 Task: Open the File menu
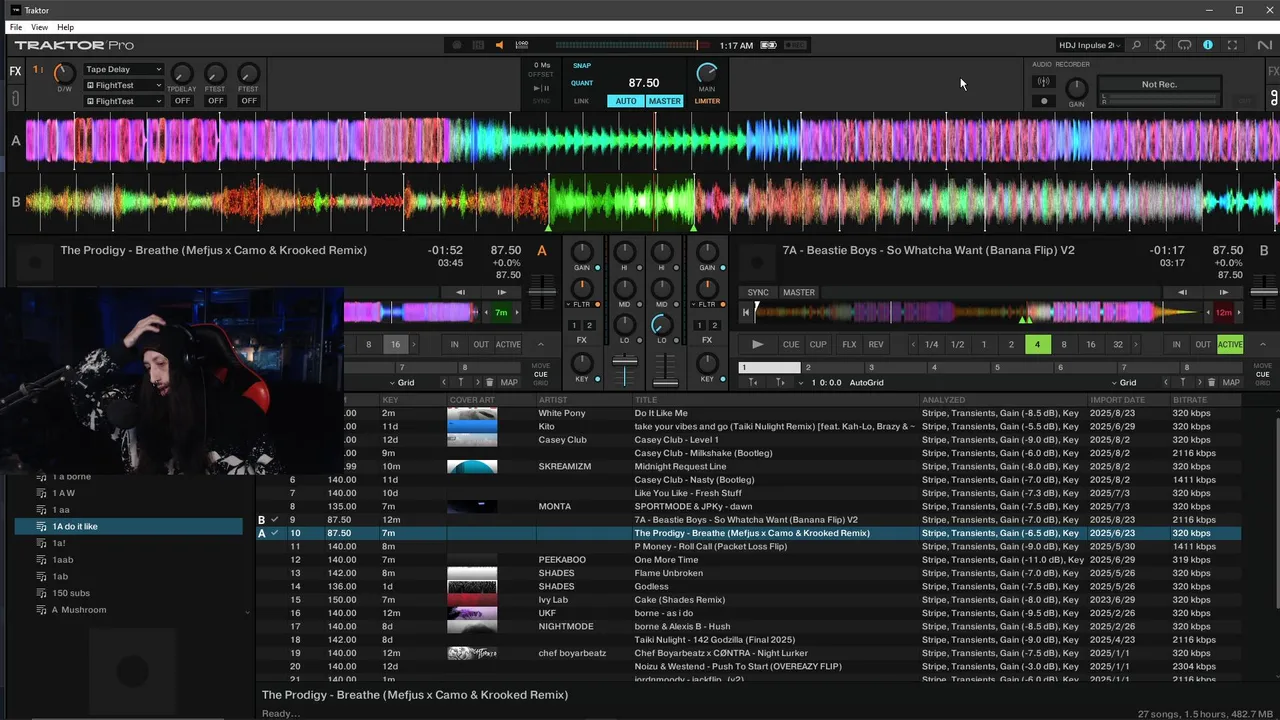click(16, 27)
